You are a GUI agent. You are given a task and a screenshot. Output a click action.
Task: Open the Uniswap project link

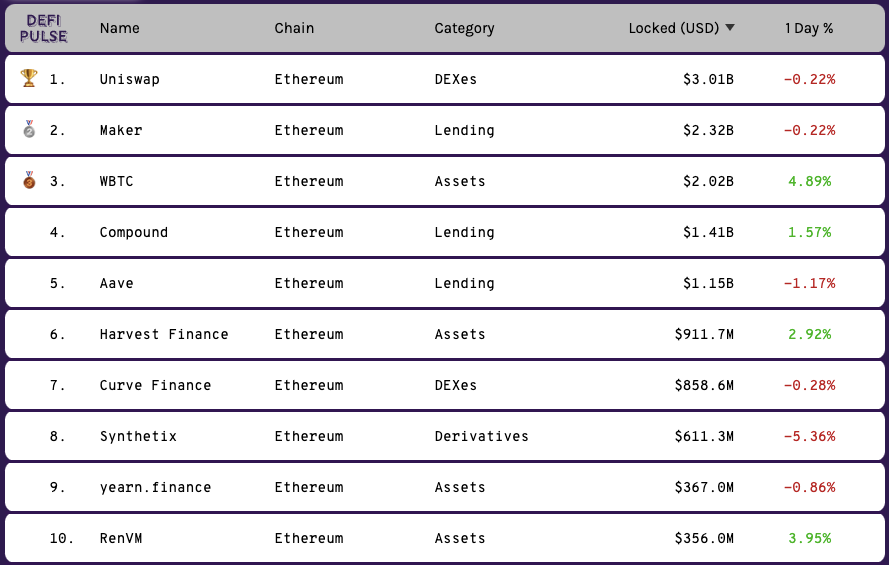click(x=130, y=79)
